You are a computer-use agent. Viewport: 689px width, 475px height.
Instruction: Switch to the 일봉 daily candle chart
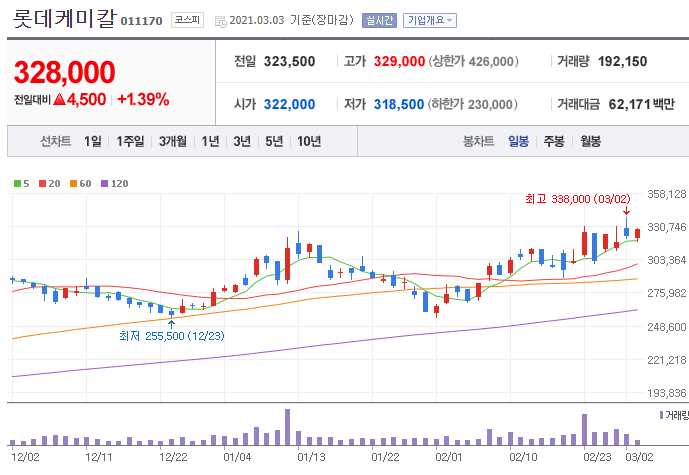519,141
